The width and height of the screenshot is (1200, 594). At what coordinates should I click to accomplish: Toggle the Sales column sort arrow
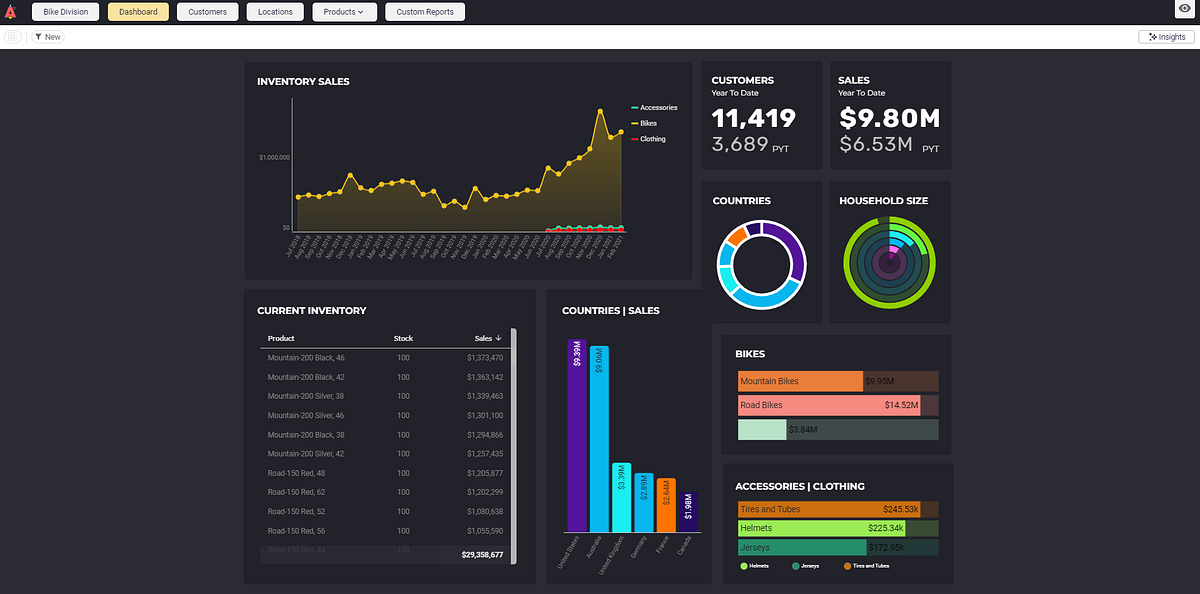coord(499,338)
